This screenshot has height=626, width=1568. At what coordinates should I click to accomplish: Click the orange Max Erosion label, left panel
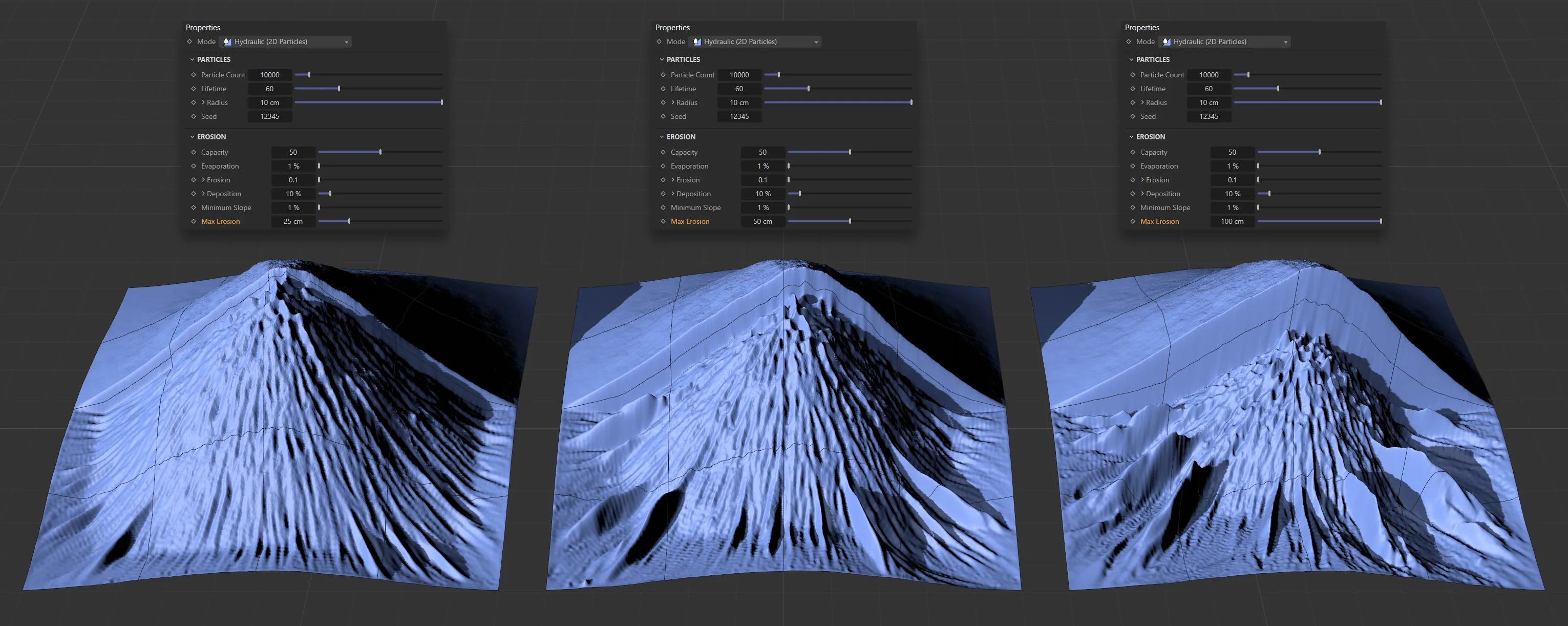(220, 221)
